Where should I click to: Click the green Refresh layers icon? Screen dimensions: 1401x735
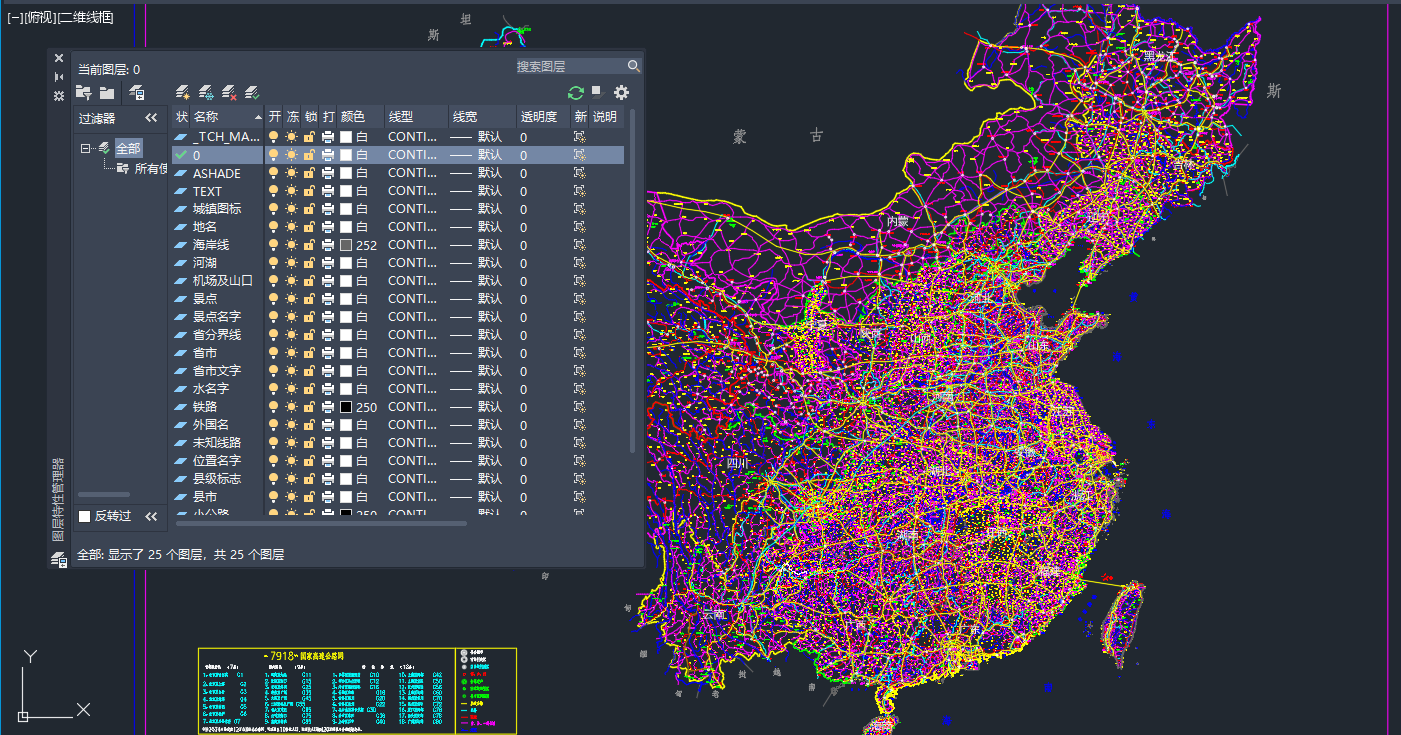[x=575, y=93]
